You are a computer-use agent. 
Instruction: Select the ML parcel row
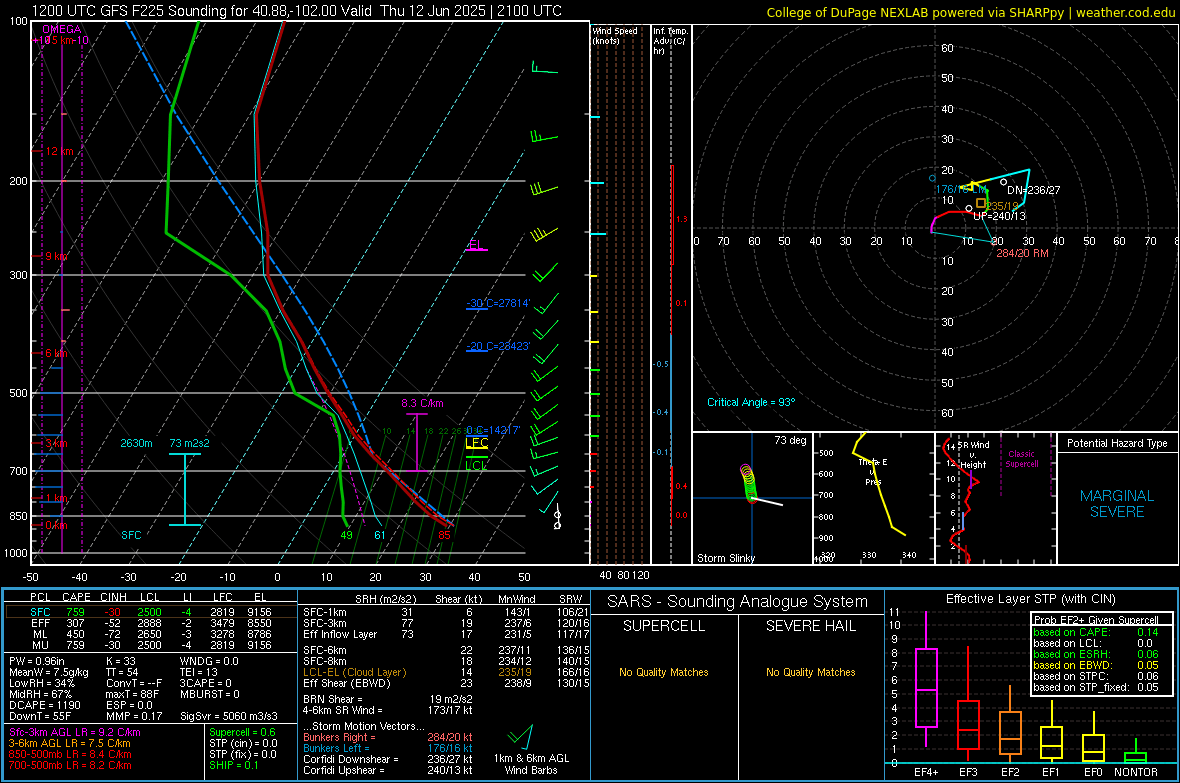[151, 634]
